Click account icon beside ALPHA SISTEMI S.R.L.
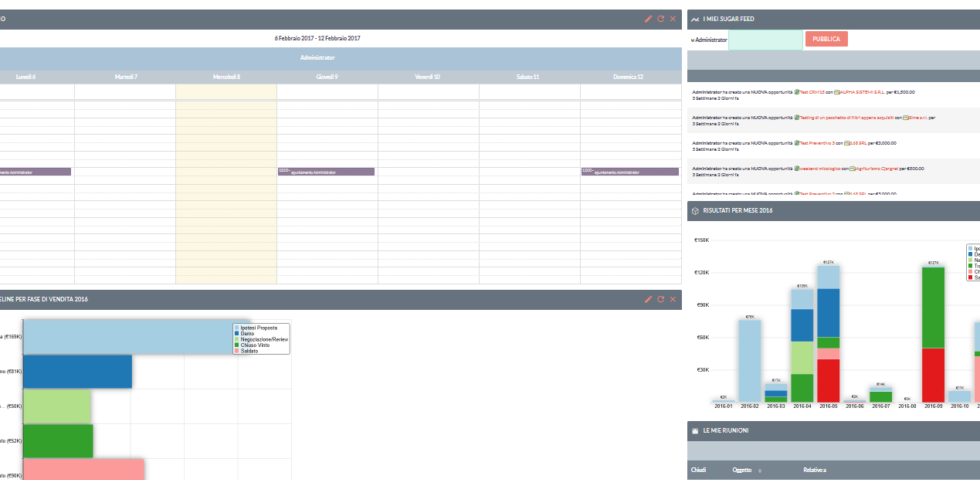This screenshot has width=980, height=480. click(x=836, y=91)
